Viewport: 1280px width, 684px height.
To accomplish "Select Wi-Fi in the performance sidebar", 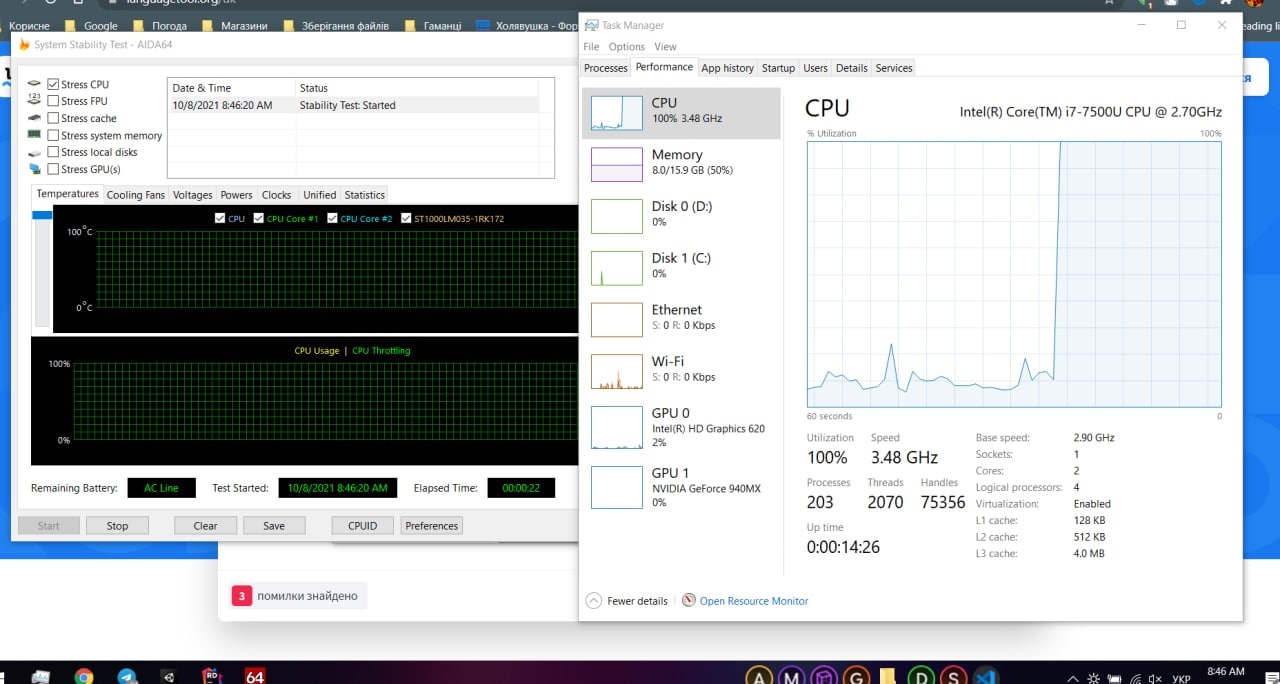I will coord(681,370).
